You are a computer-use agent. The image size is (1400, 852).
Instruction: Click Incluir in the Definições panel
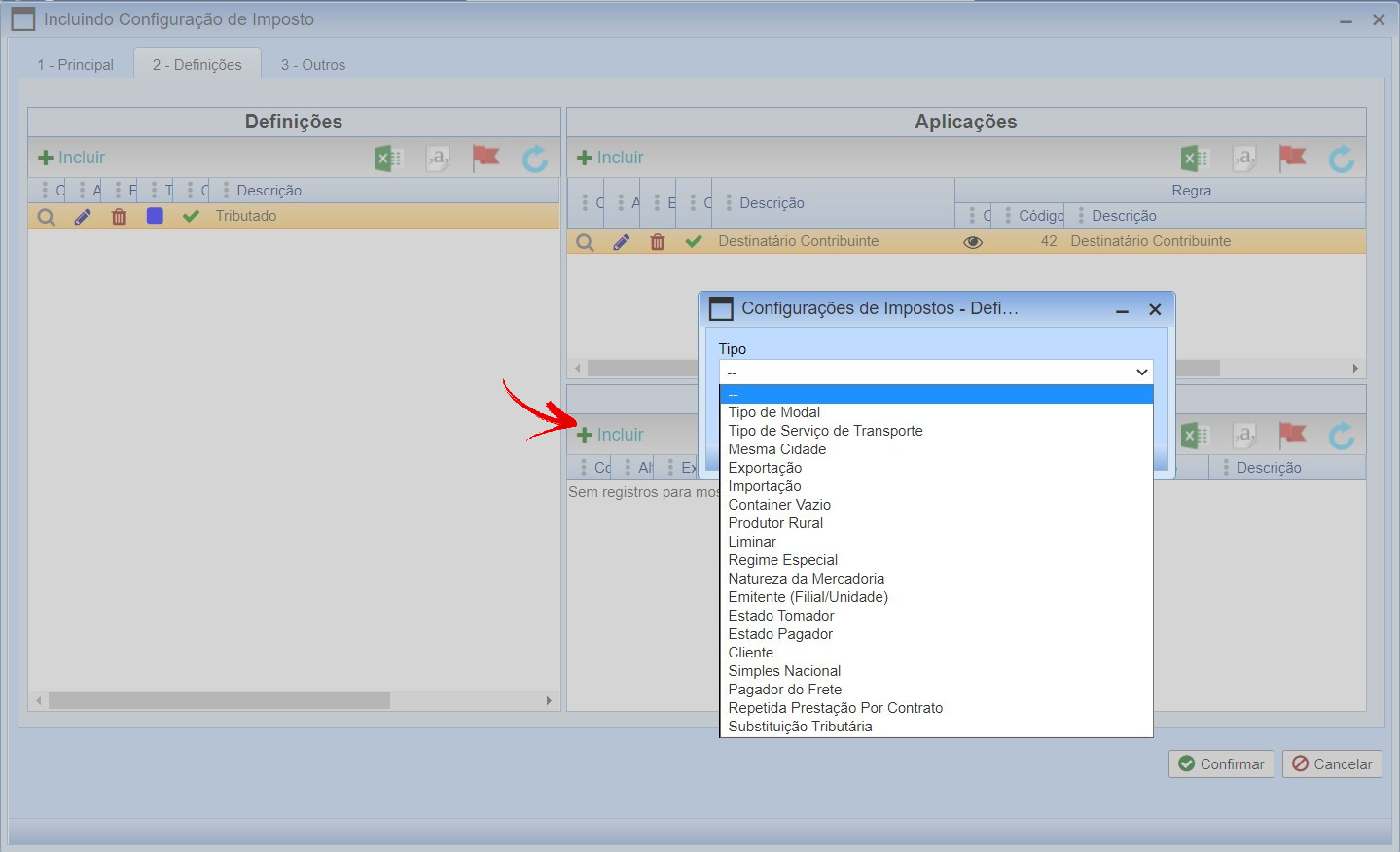coord(71,158)
